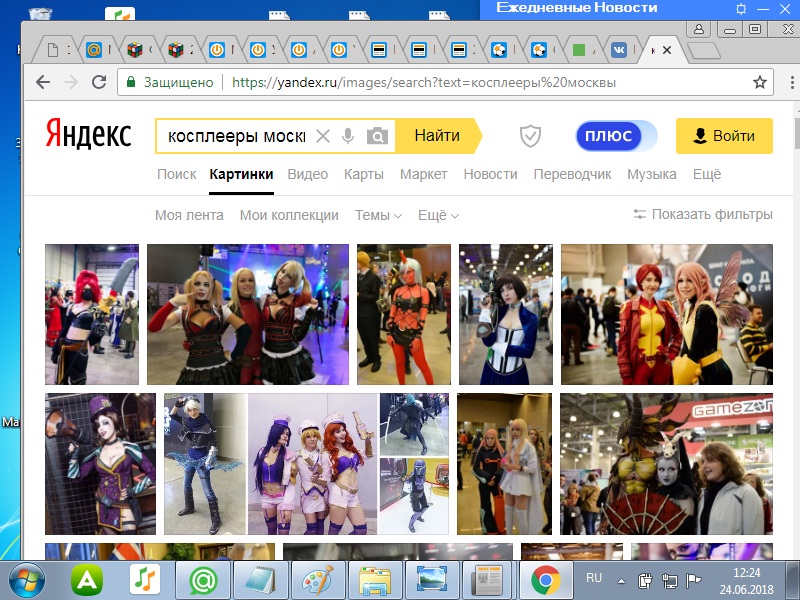Click the Войти login button
Viewport: 800px width, 600px height.
[724, 136]
